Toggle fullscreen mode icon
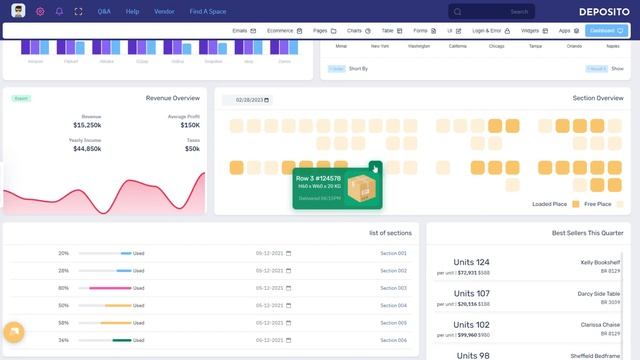Screen dimensions: 640x360 [78, 11]
